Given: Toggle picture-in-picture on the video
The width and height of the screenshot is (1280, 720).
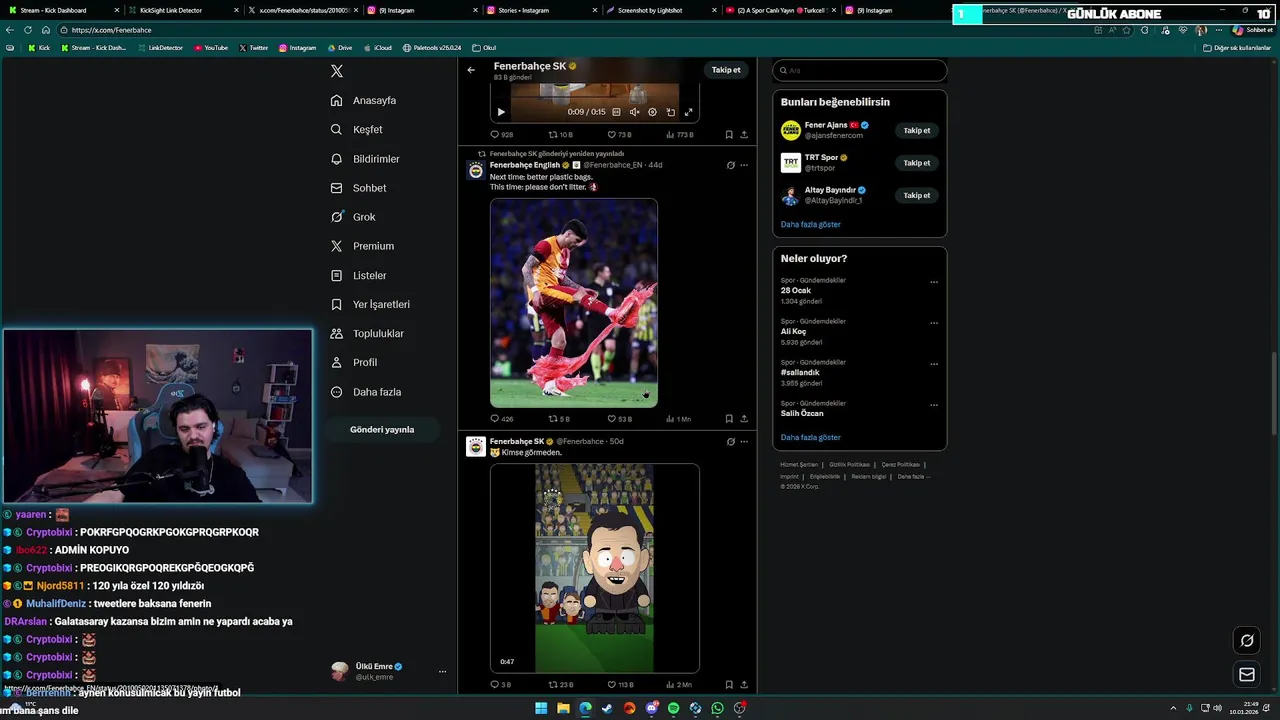Looking at the screenshot, I should pyautogui.click(x=670, y=112).
